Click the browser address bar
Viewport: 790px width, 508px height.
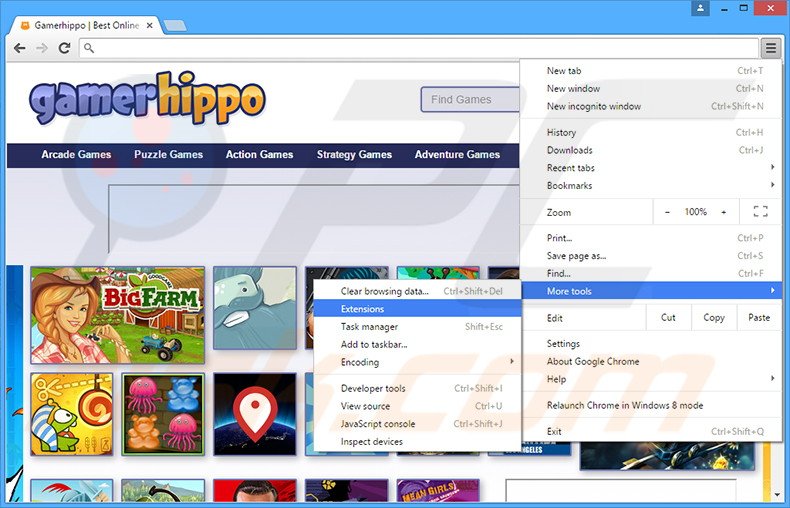(419, 48)
